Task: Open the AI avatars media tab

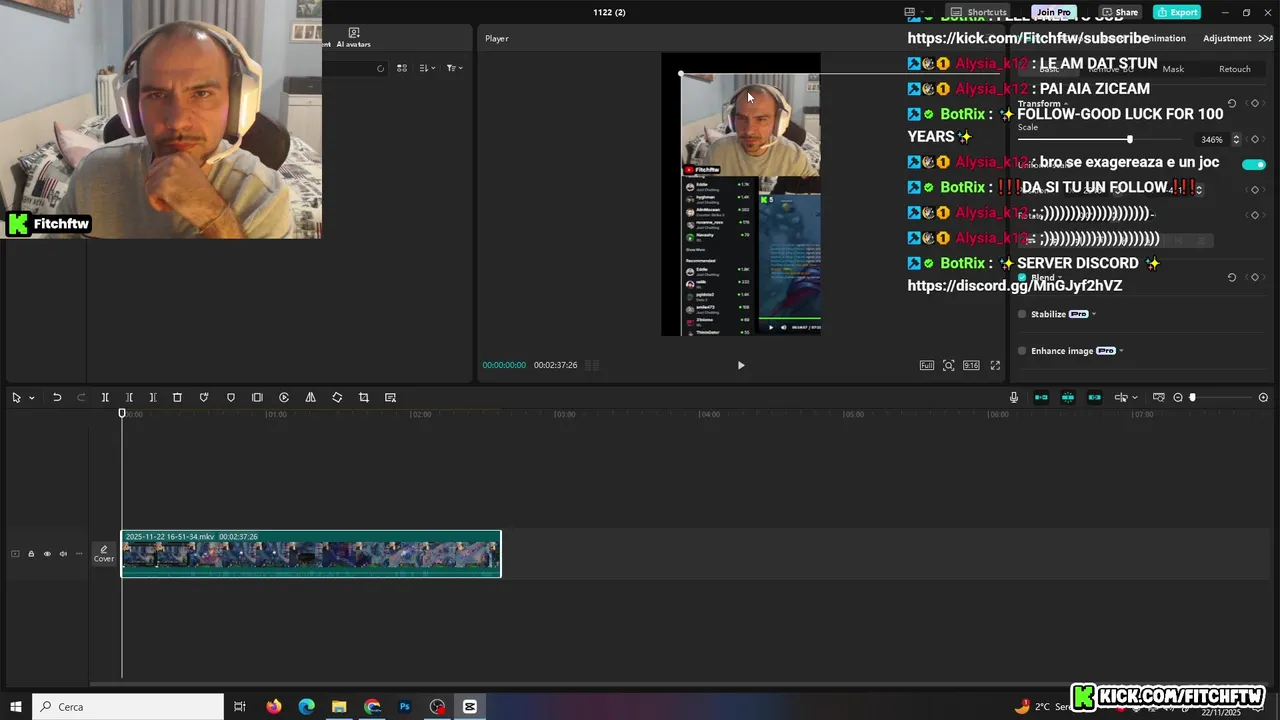Action: (353, 38)
